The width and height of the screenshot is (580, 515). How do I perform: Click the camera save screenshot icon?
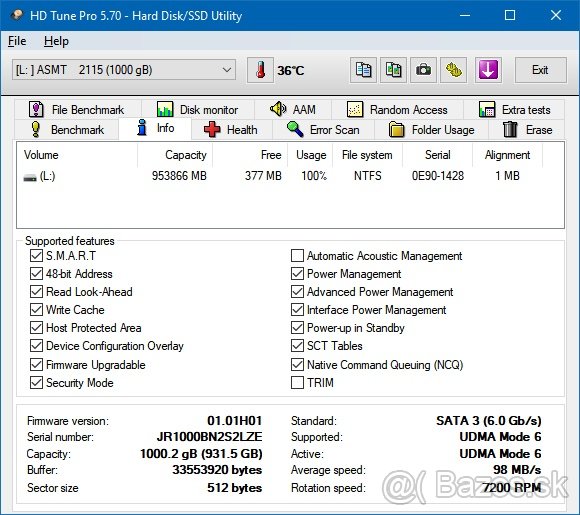[423, 70]
